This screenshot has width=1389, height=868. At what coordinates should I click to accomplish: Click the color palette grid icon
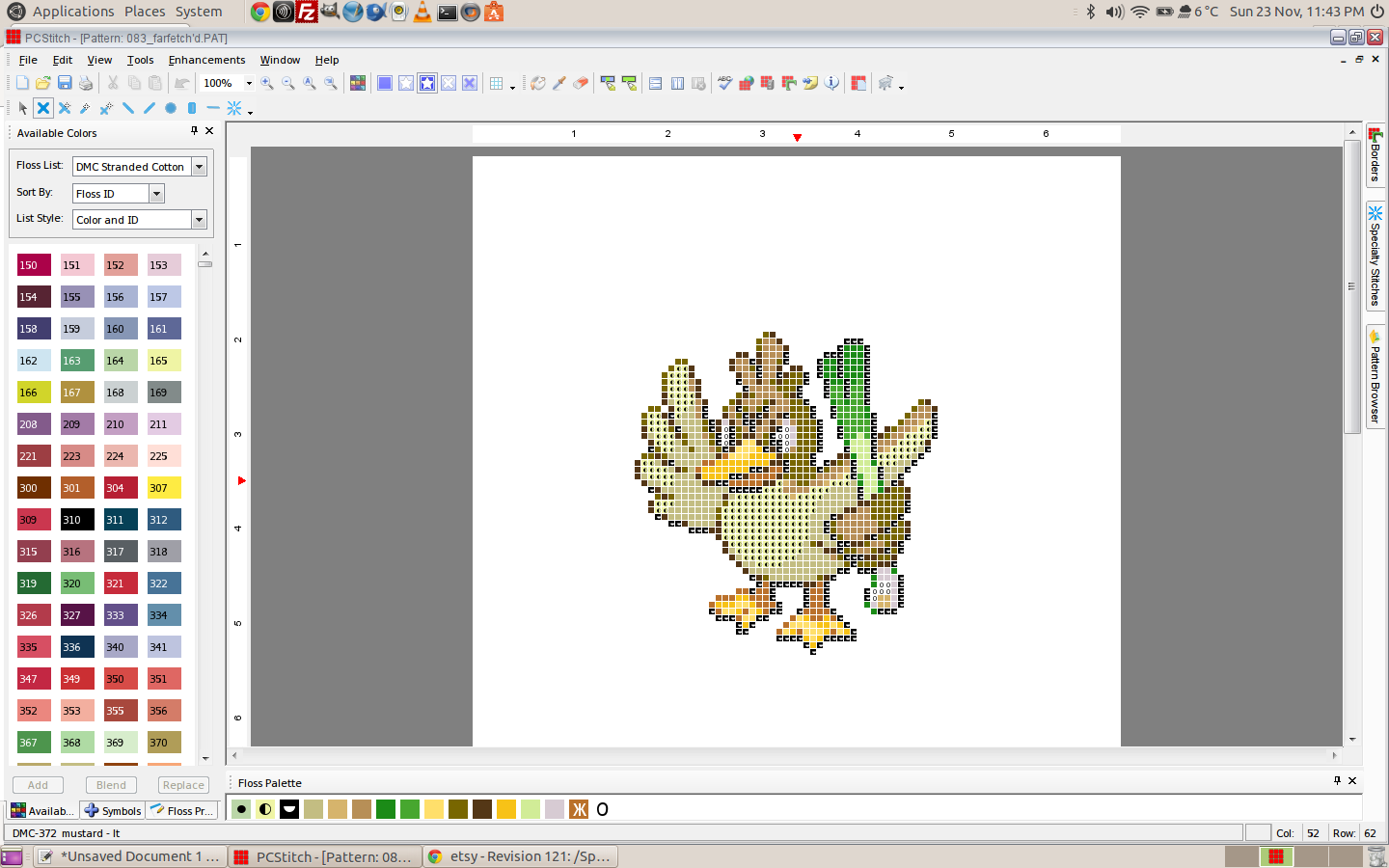tap(358, 84)
